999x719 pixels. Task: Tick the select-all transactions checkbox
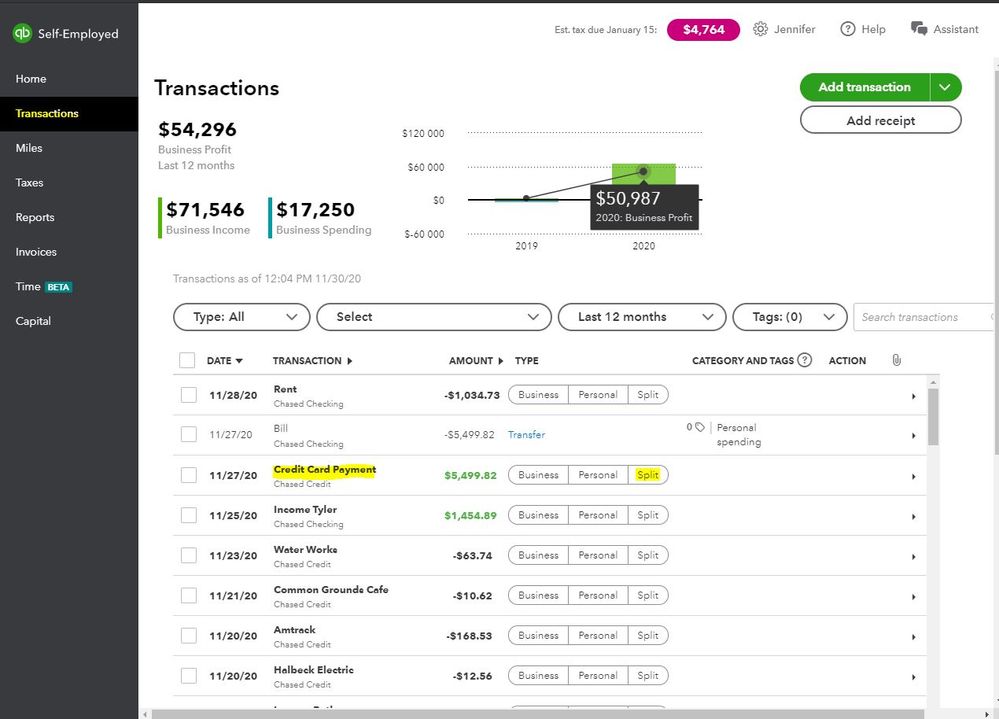187,360
